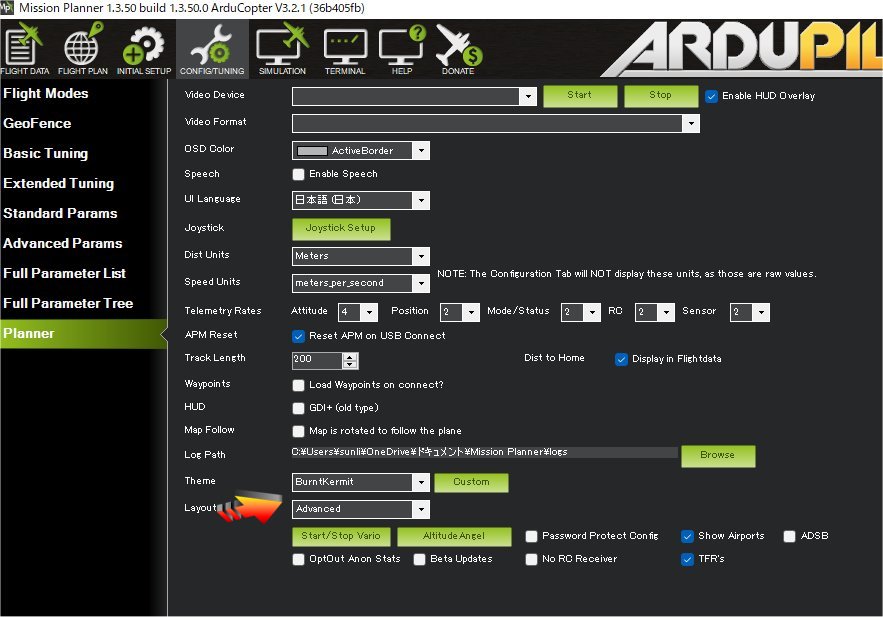Open the Terminal screen
Viewport: 883px width, 617px height.
point(345,50)
